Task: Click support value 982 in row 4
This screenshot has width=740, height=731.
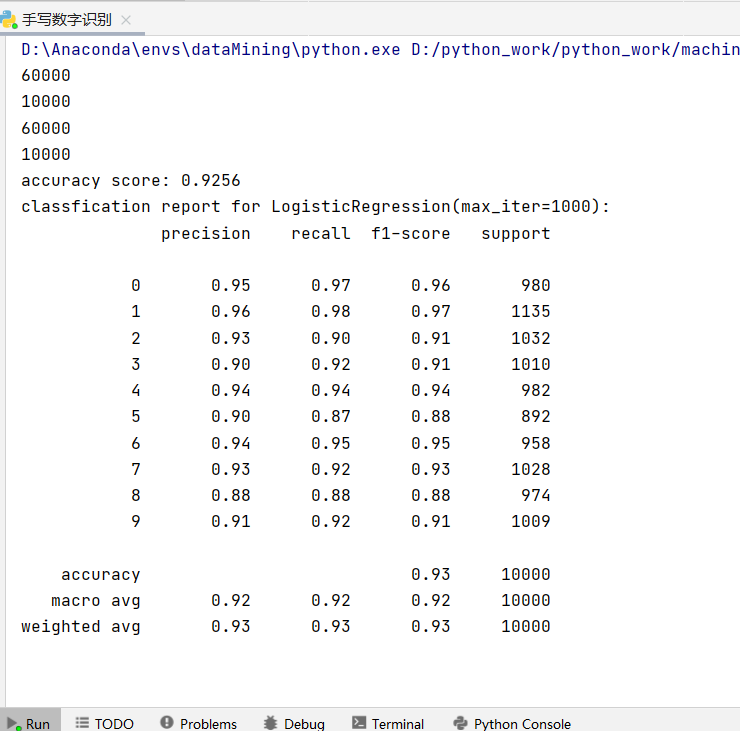Action: (536, 390)
